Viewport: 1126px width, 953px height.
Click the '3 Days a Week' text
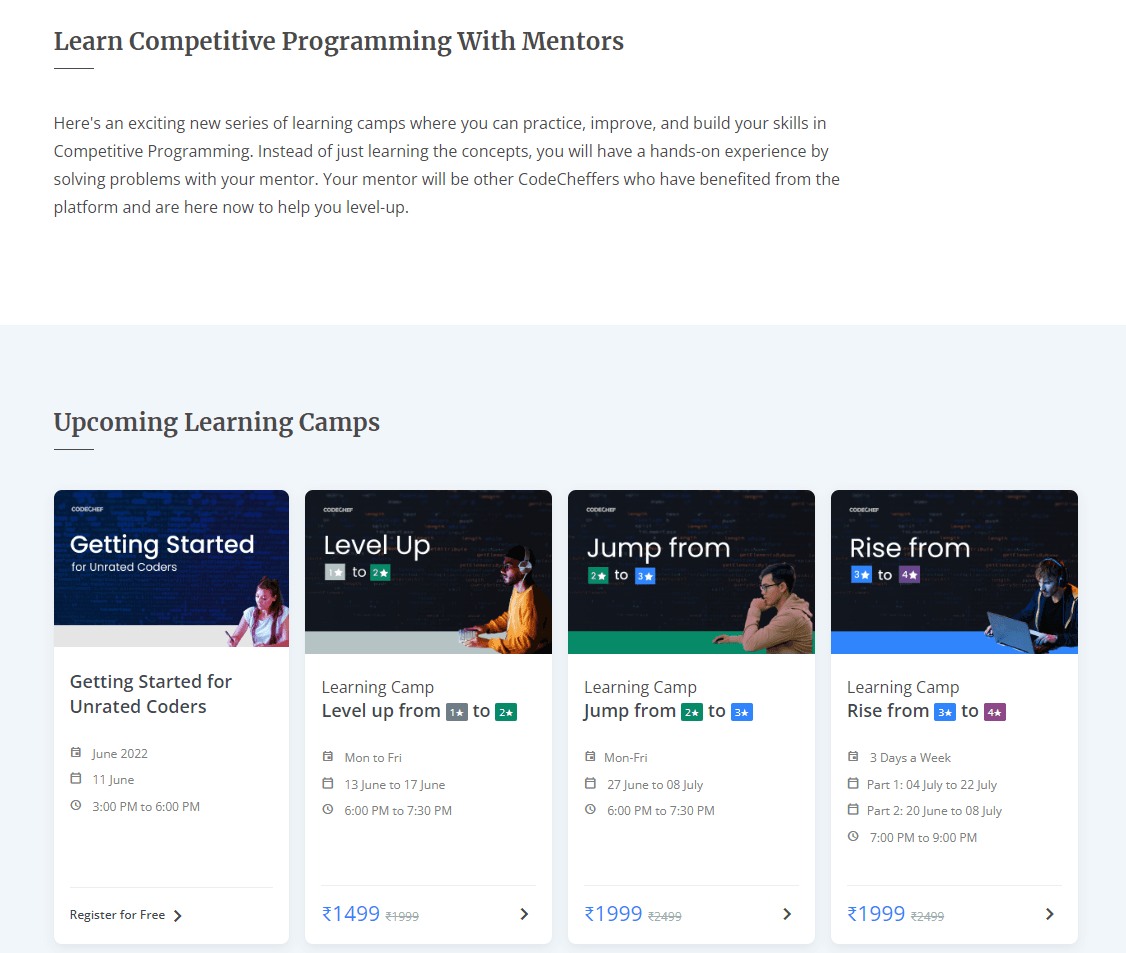[910, 758]
